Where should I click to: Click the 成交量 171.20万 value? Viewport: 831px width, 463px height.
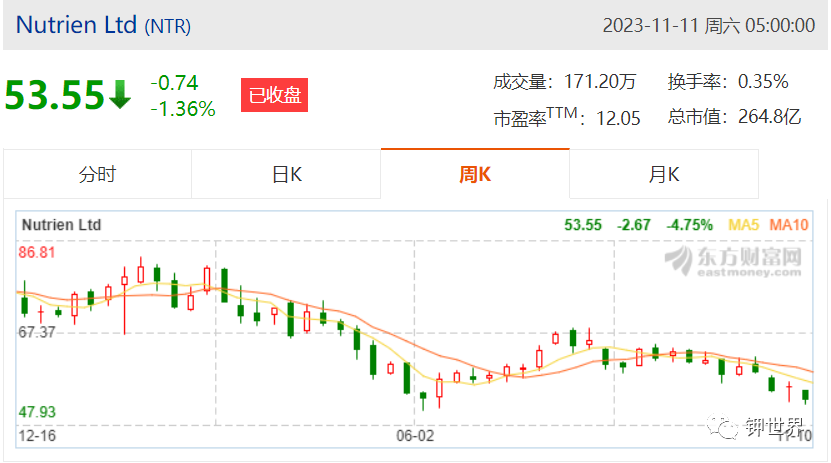599,82
